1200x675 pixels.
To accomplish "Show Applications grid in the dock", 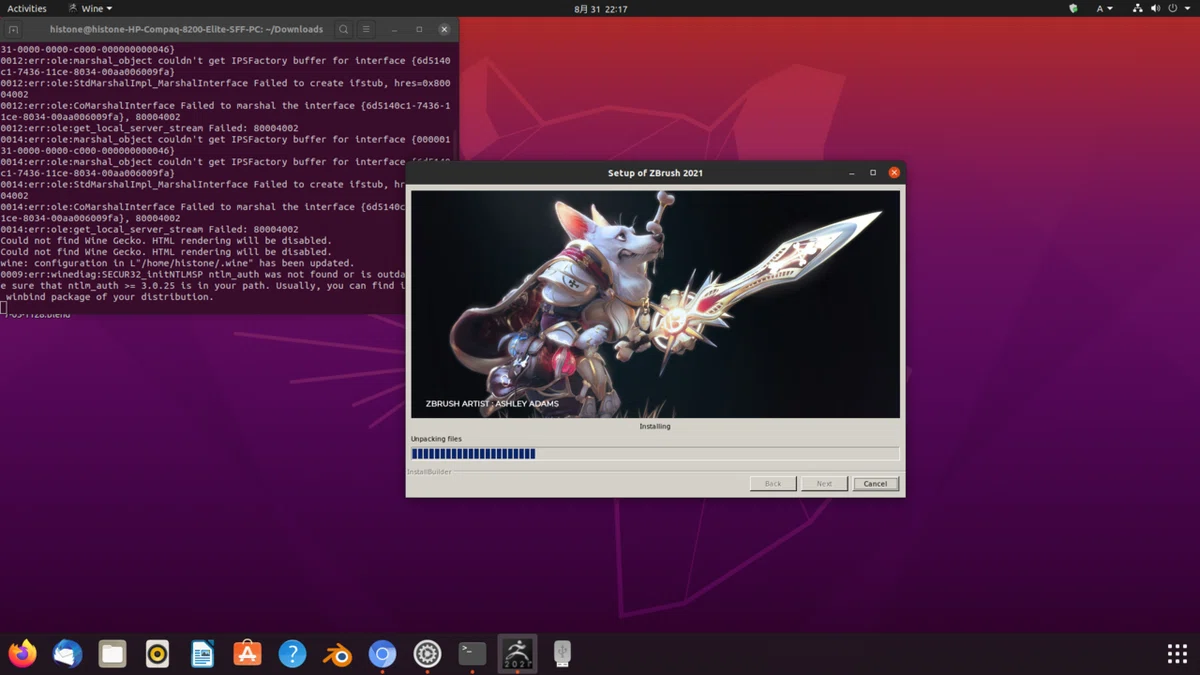I will (x=1177, y=654).
